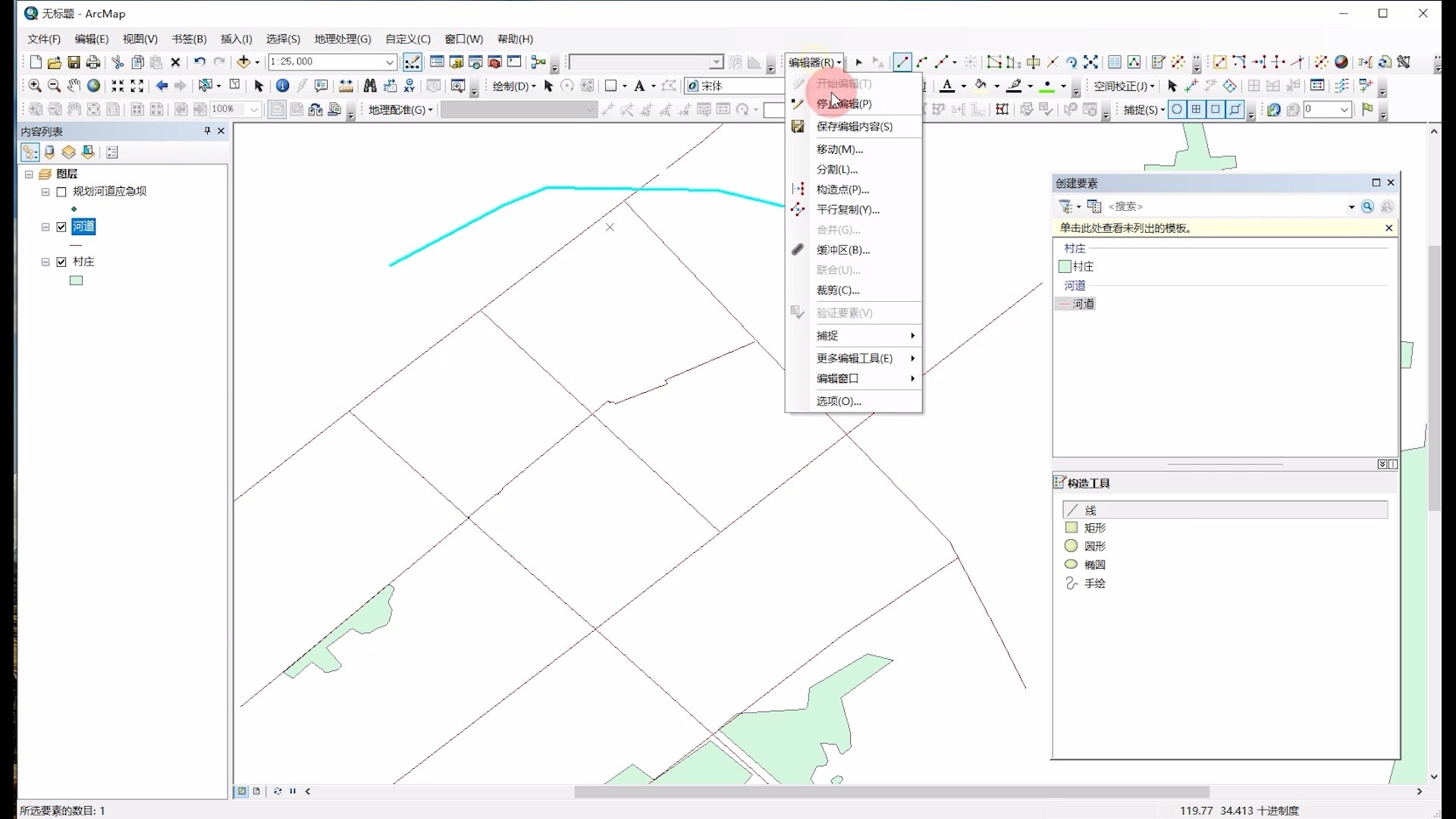Screen dimensions: 1456x819
Task: Choose 停止编辑 from the editor menu
Action: 844,104
